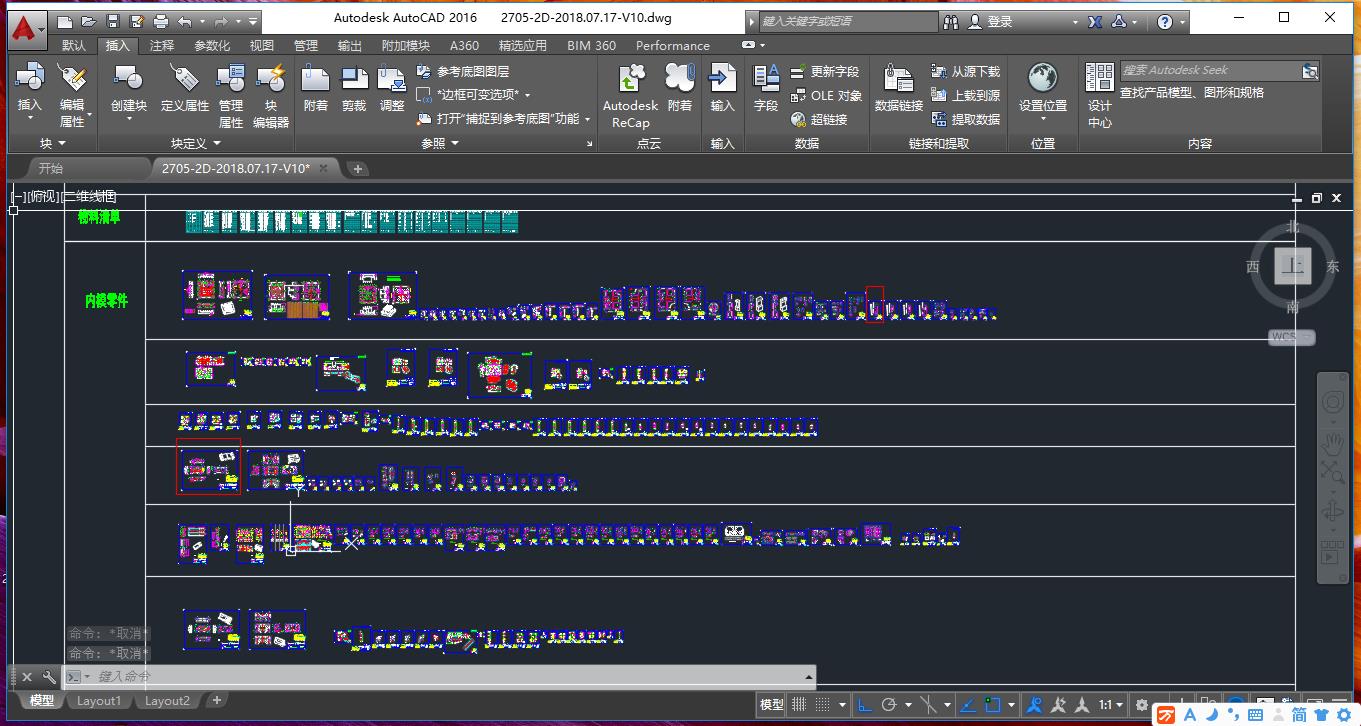Click the Design Center (设计中心) icon
This screenshot has width=1361, height=726.
(x=1100, y=96)
